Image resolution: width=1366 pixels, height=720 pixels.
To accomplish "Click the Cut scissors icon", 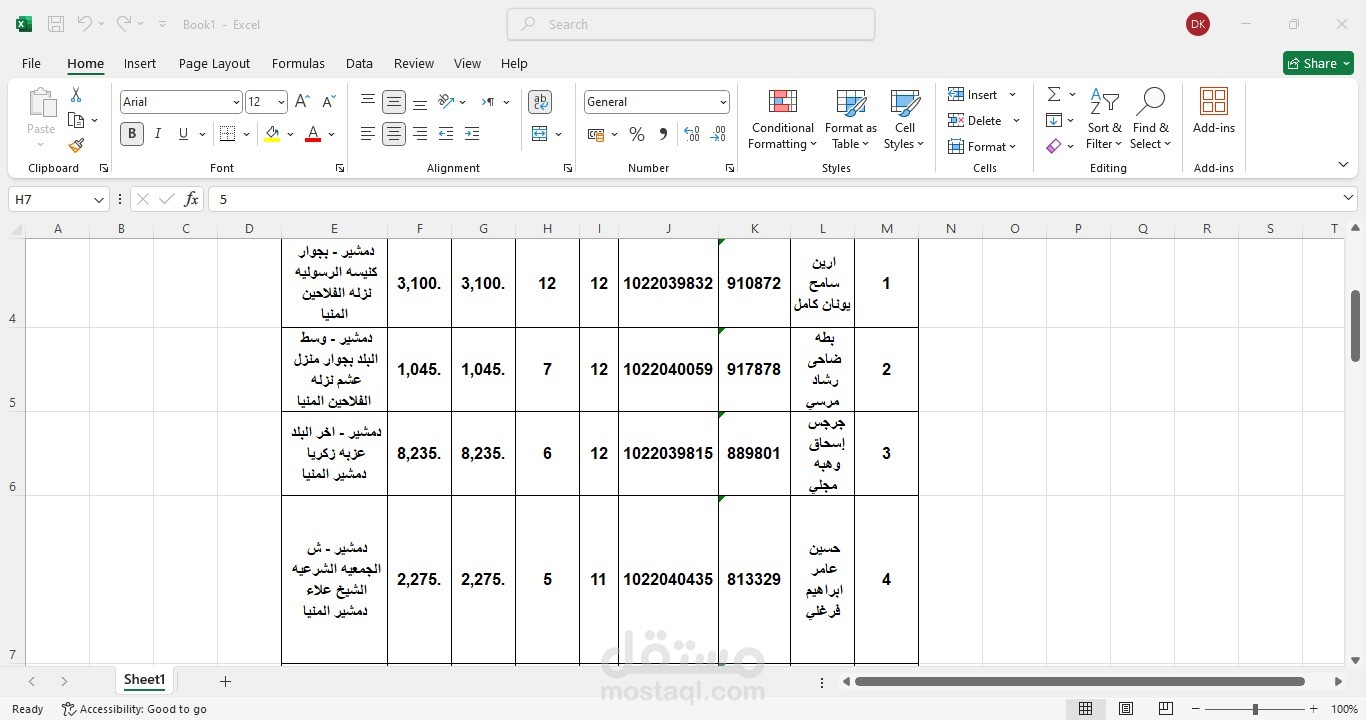I will click(76, 95).
